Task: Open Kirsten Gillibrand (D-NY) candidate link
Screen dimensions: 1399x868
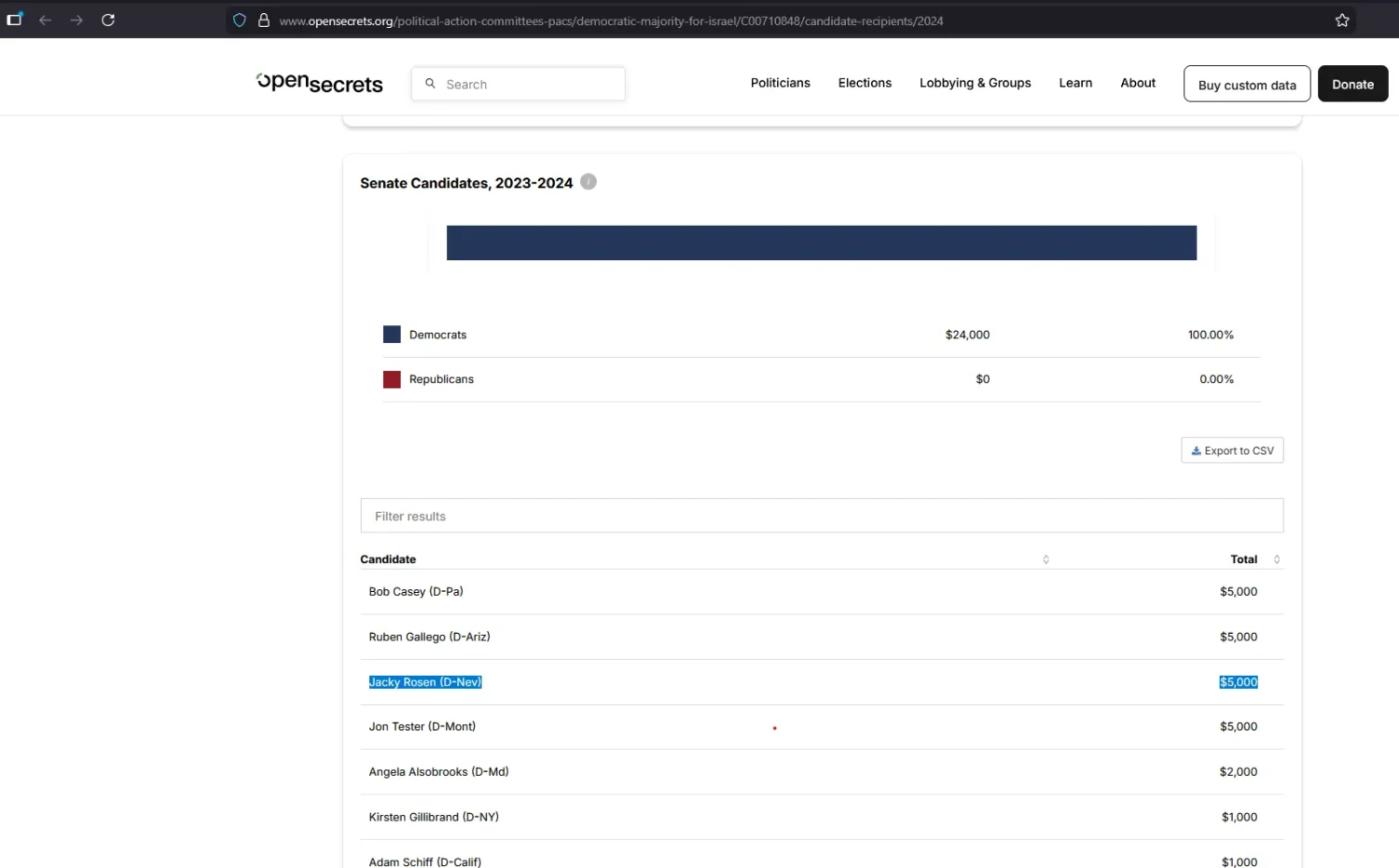Action: tap(434, 817)
